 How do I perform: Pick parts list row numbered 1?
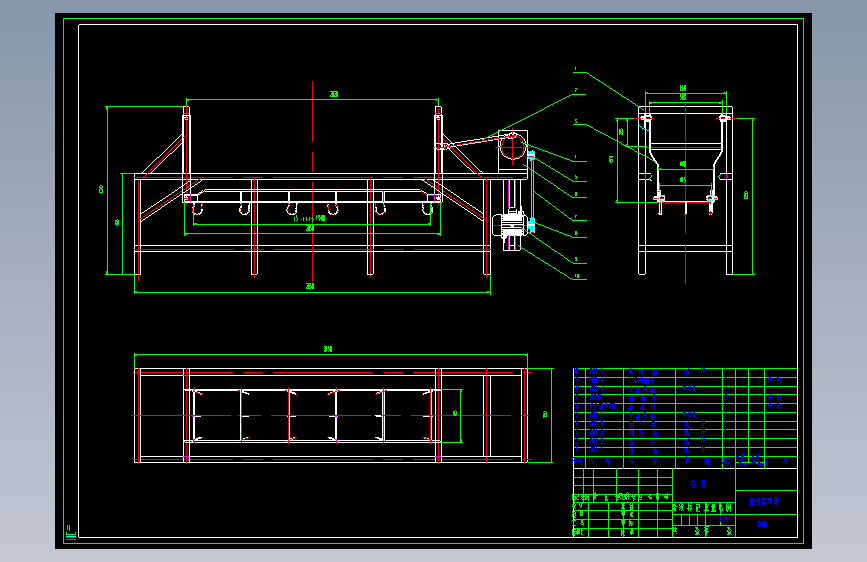[685, 451]
